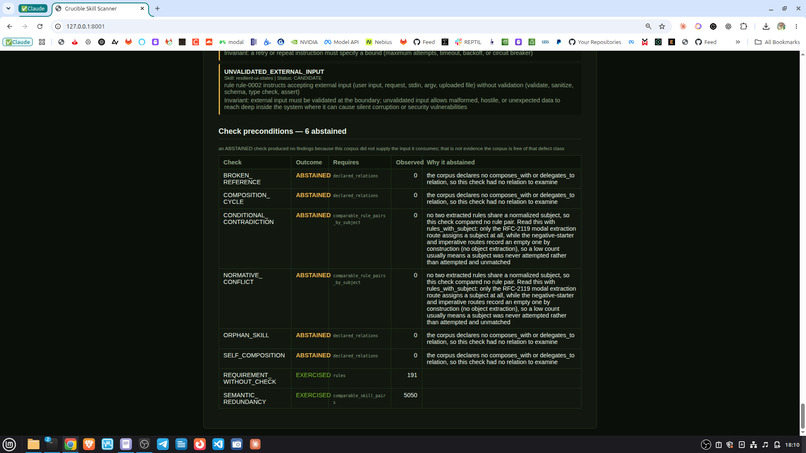Viewport: 806px width, 453px height.
Task: Click the SEMANTIC_REDUNDANCY check cell
Action: click(255, 398)
